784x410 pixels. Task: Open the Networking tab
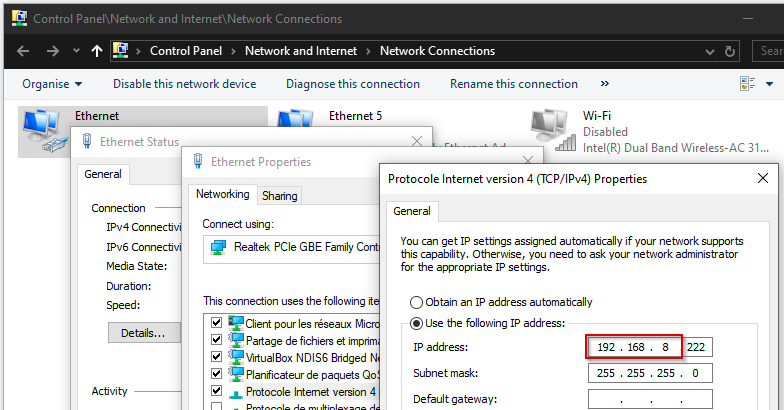point(222,194)
